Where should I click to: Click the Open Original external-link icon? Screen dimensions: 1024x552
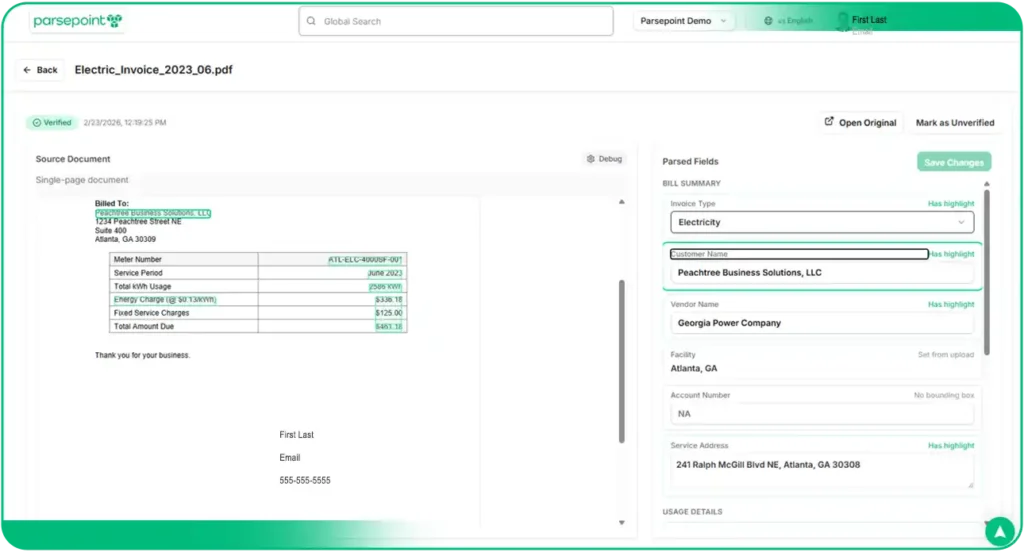click(828, 122)
